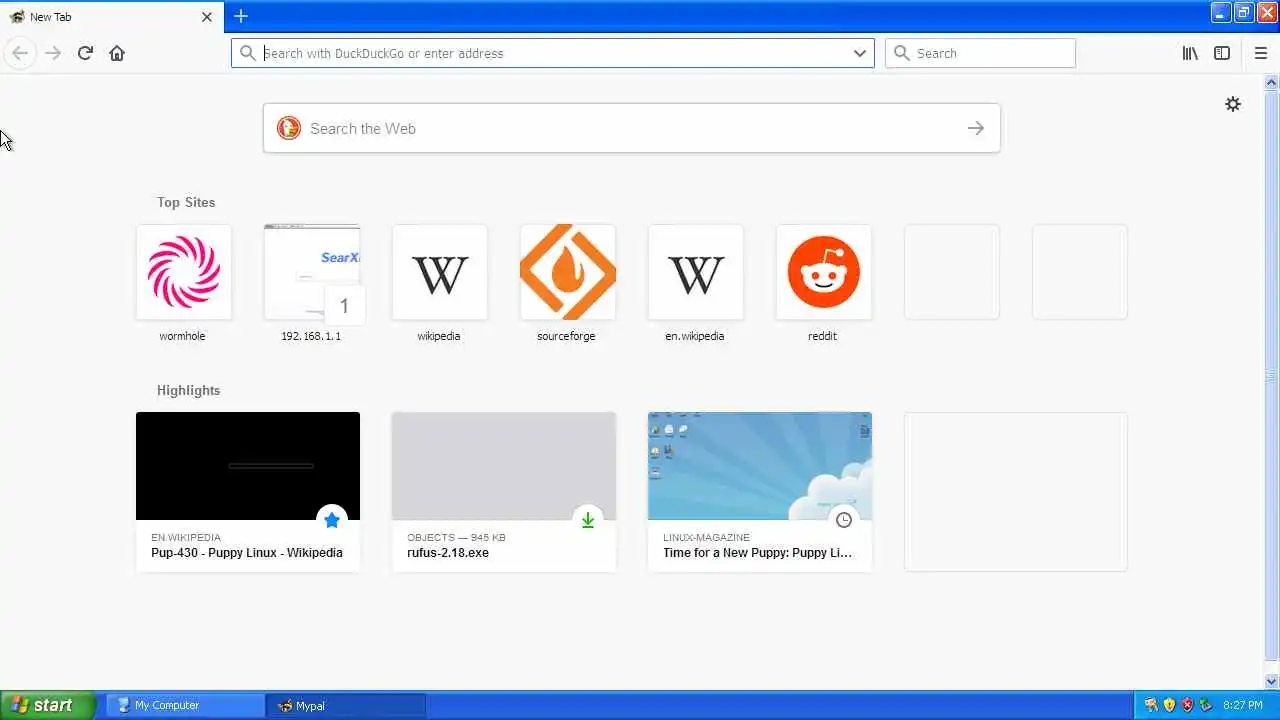The height and width of the screenshot is (720, 1280).
Task: Open the Windows start menu
Action: pos(47,705)
